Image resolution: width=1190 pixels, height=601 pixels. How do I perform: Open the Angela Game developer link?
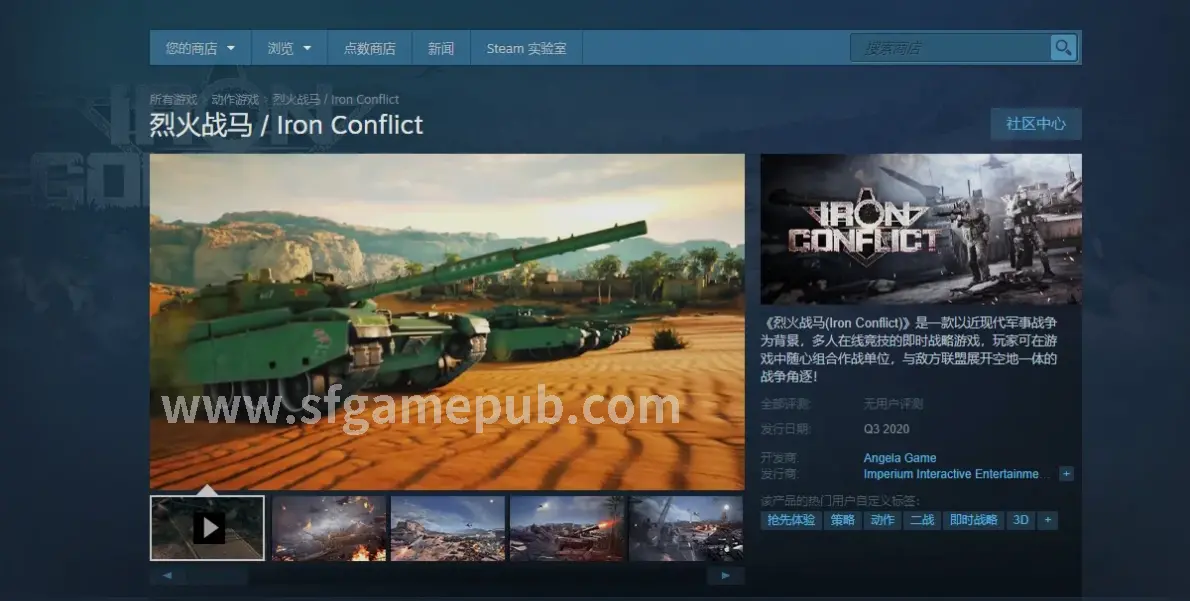(900, 458)
